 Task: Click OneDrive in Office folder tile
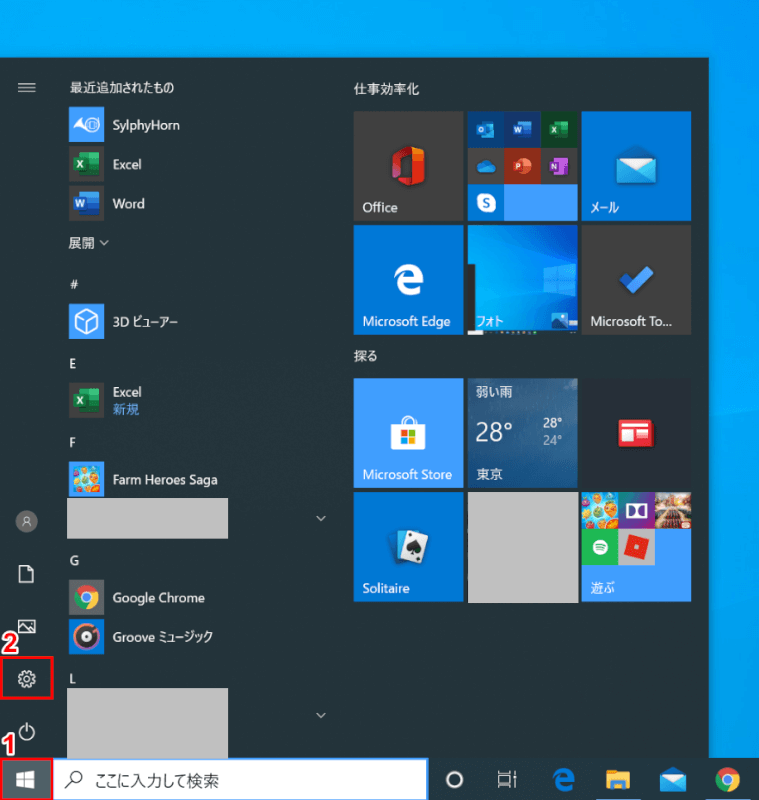486,166
